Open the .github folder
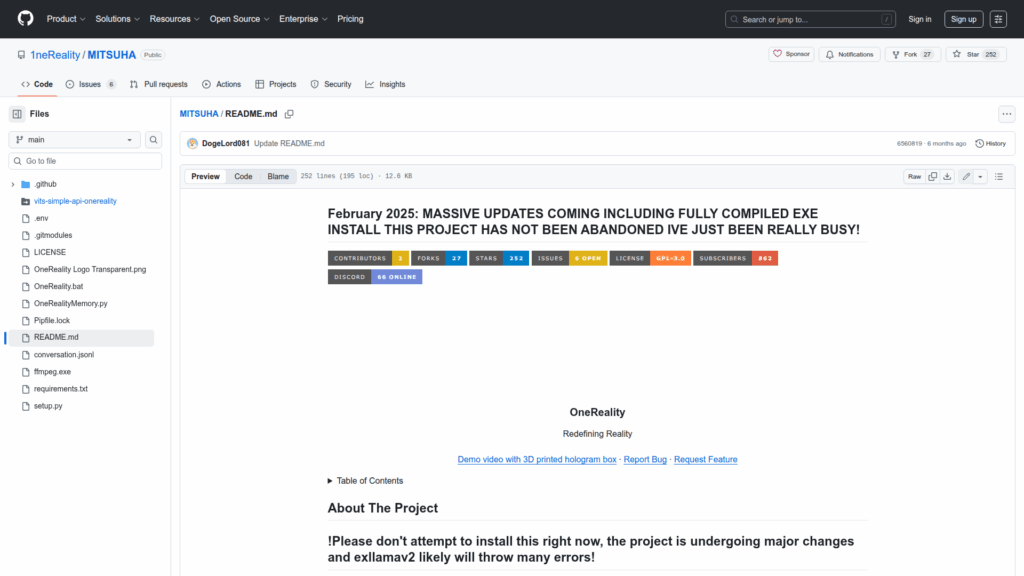The image size is (1024, 576). click(45, 184)
